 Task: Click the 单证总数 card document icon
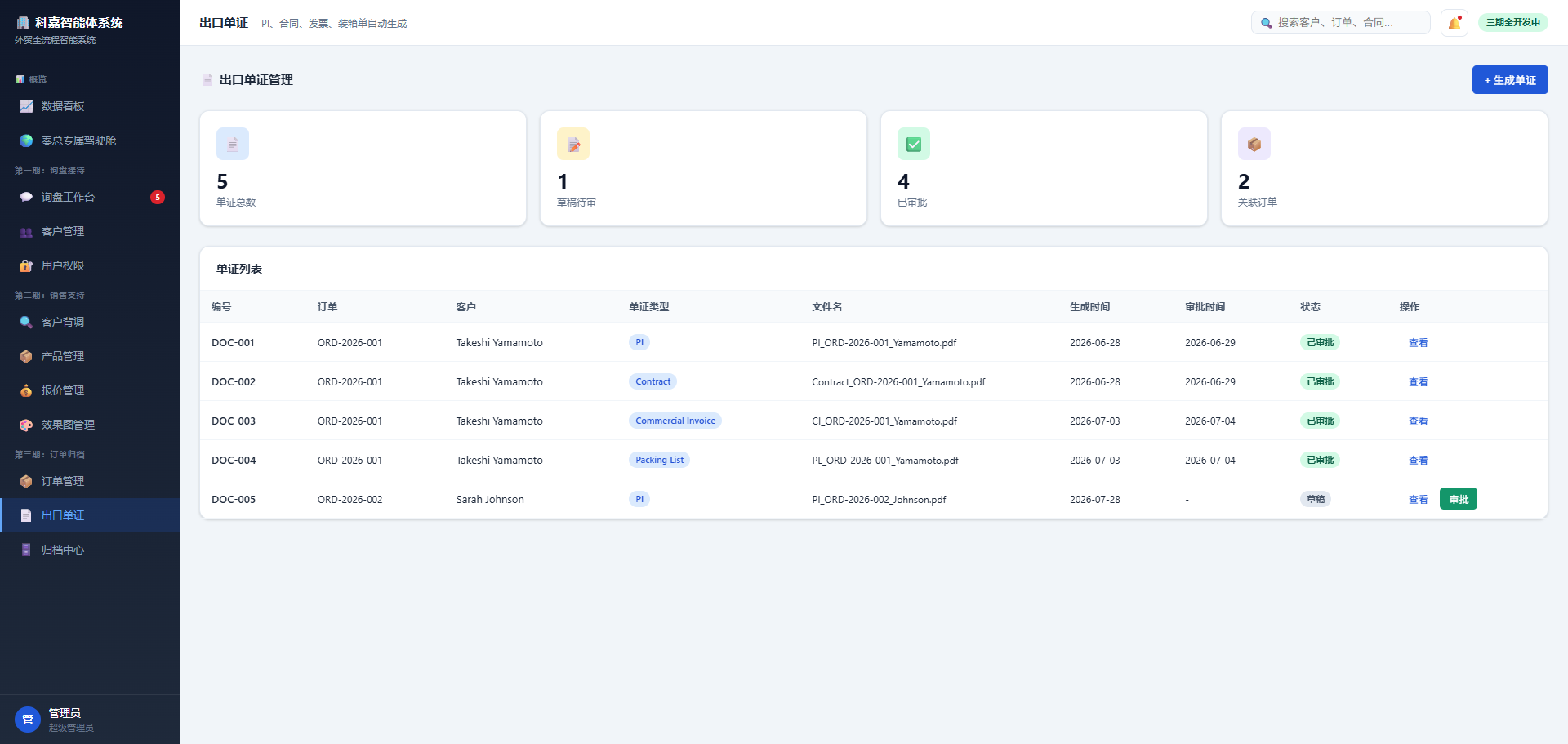pos(233,144)
